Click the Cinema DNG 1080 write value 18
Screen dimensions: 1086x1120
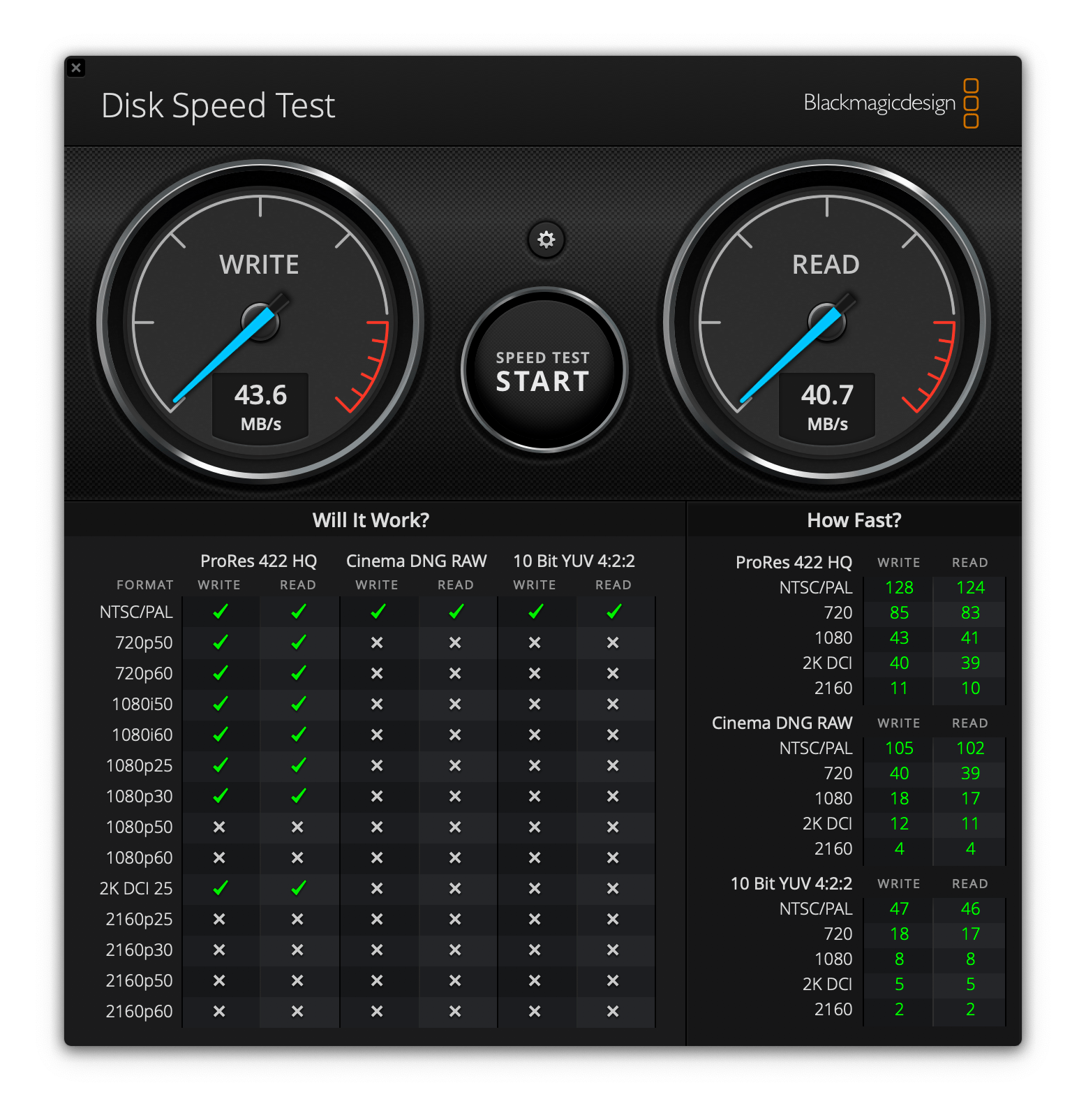899,799
